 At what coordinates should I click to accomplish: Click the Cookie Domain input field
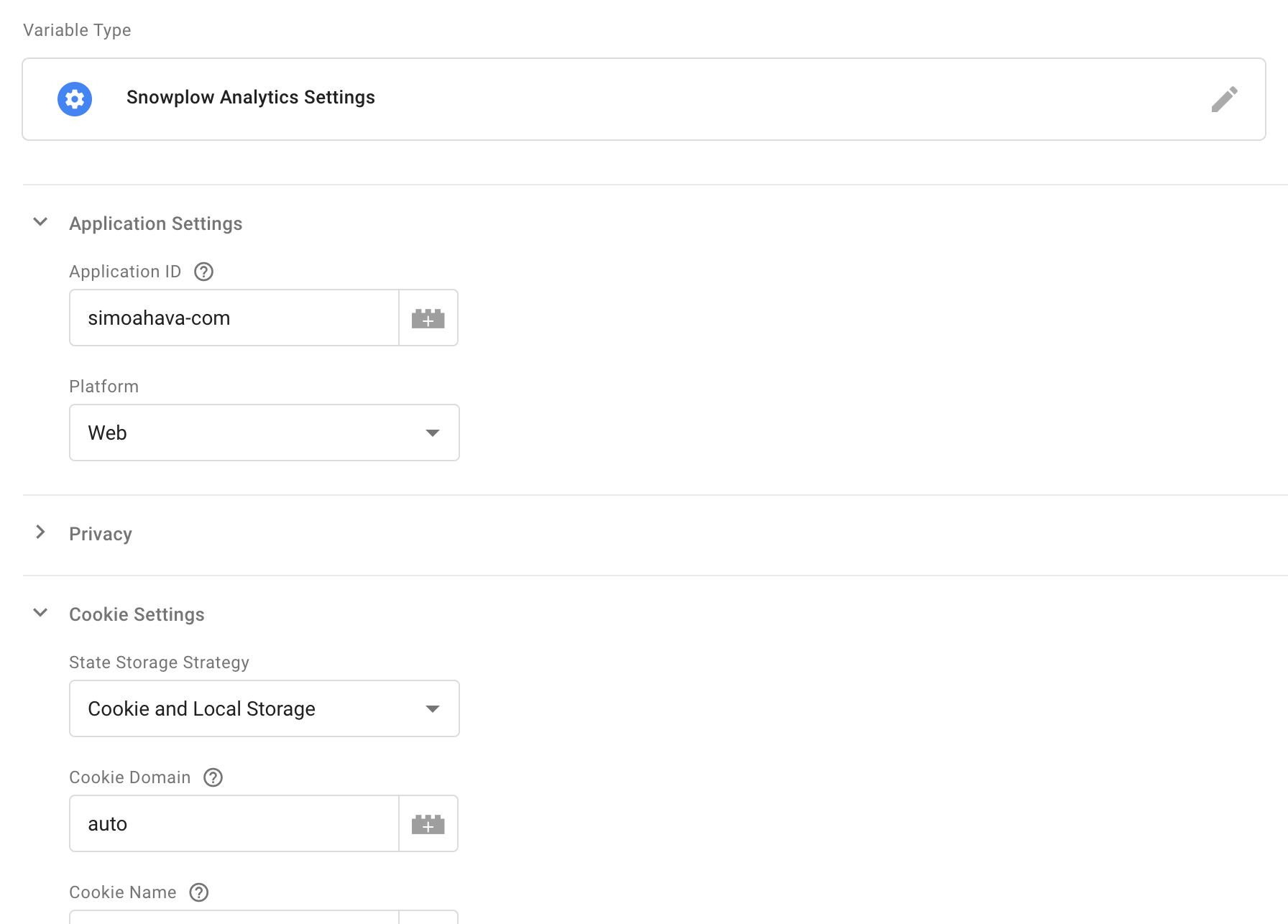(x=234, y=823)
